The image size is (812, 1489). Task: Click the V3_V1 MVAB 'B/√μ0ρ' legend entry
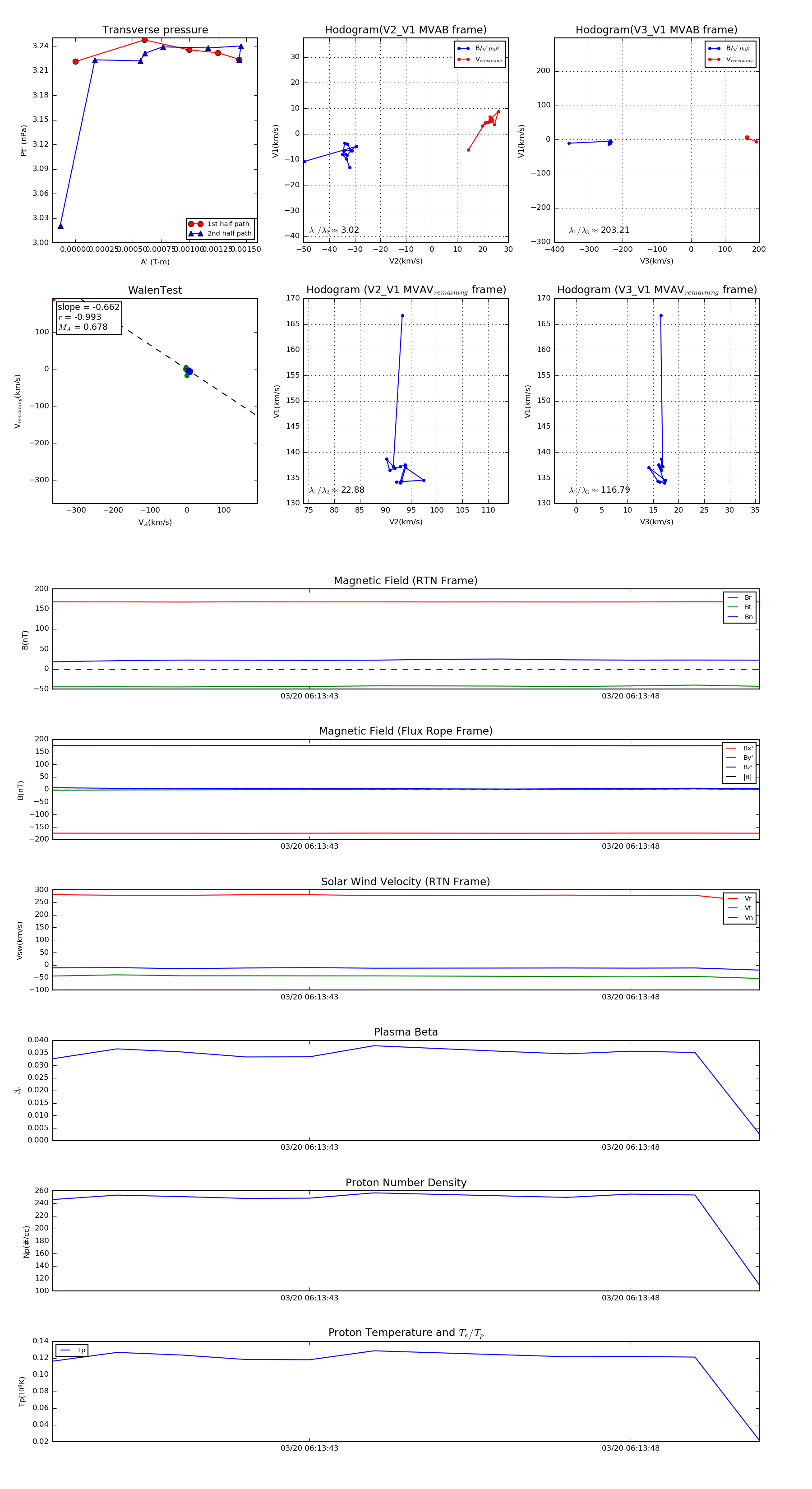coord(730,49)
